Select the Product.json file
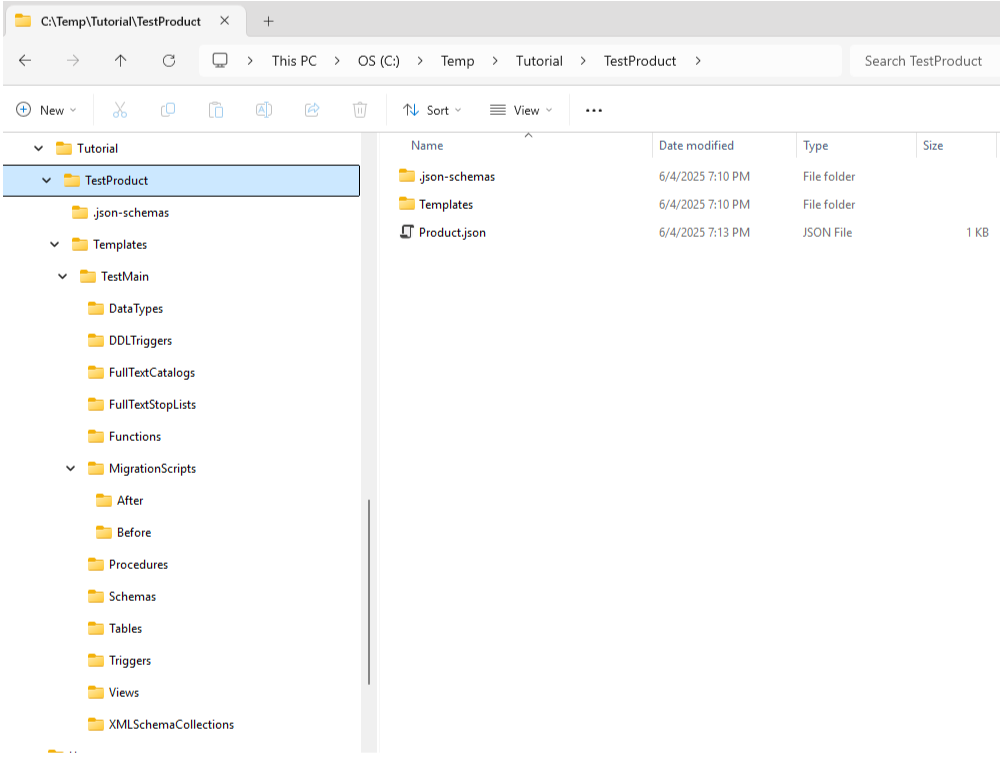Screen dimensions: 1000x758 [x=451, y=232]
